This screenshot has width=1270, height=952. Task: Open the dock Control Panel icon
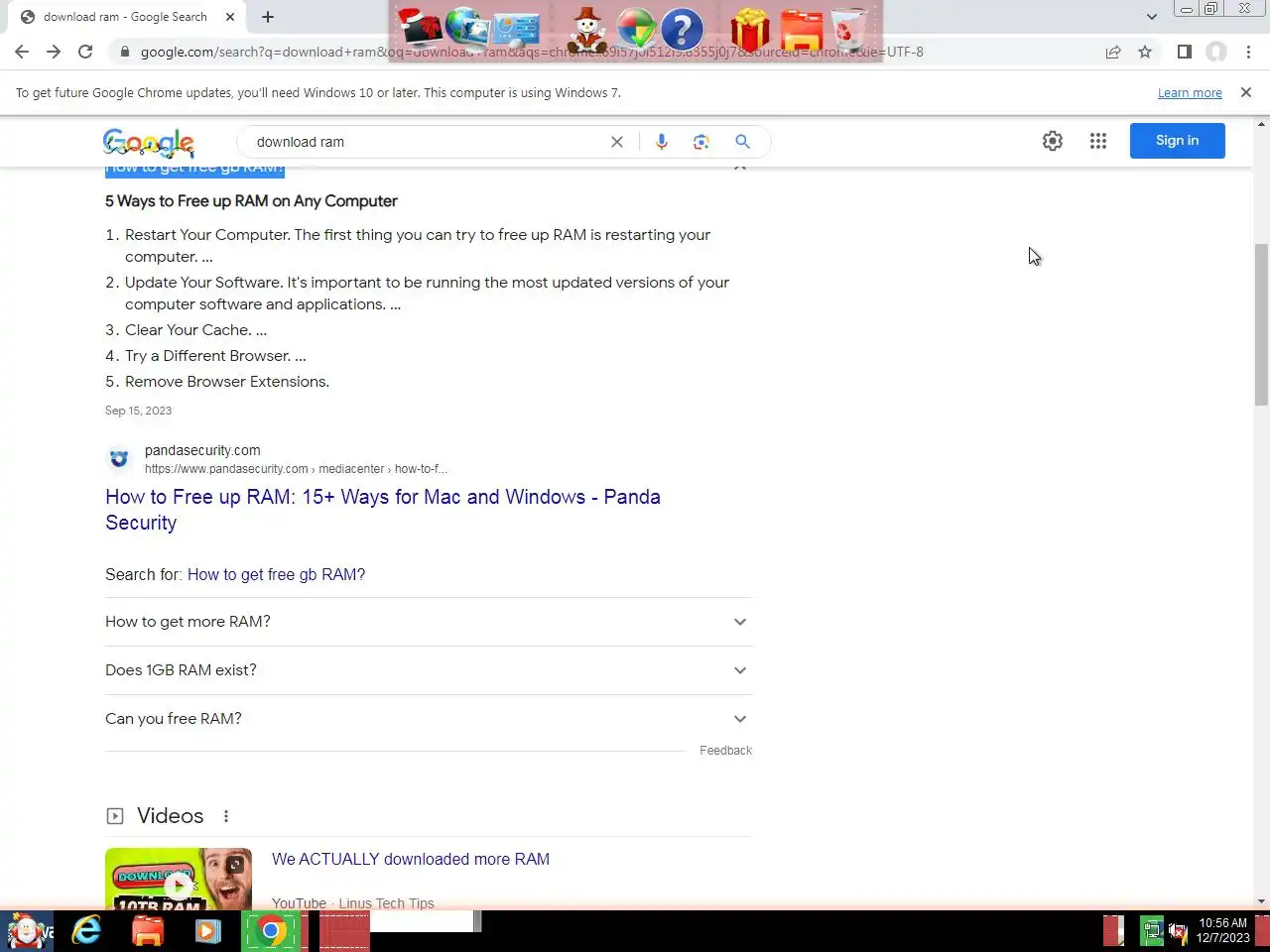(x=516, y=30)
